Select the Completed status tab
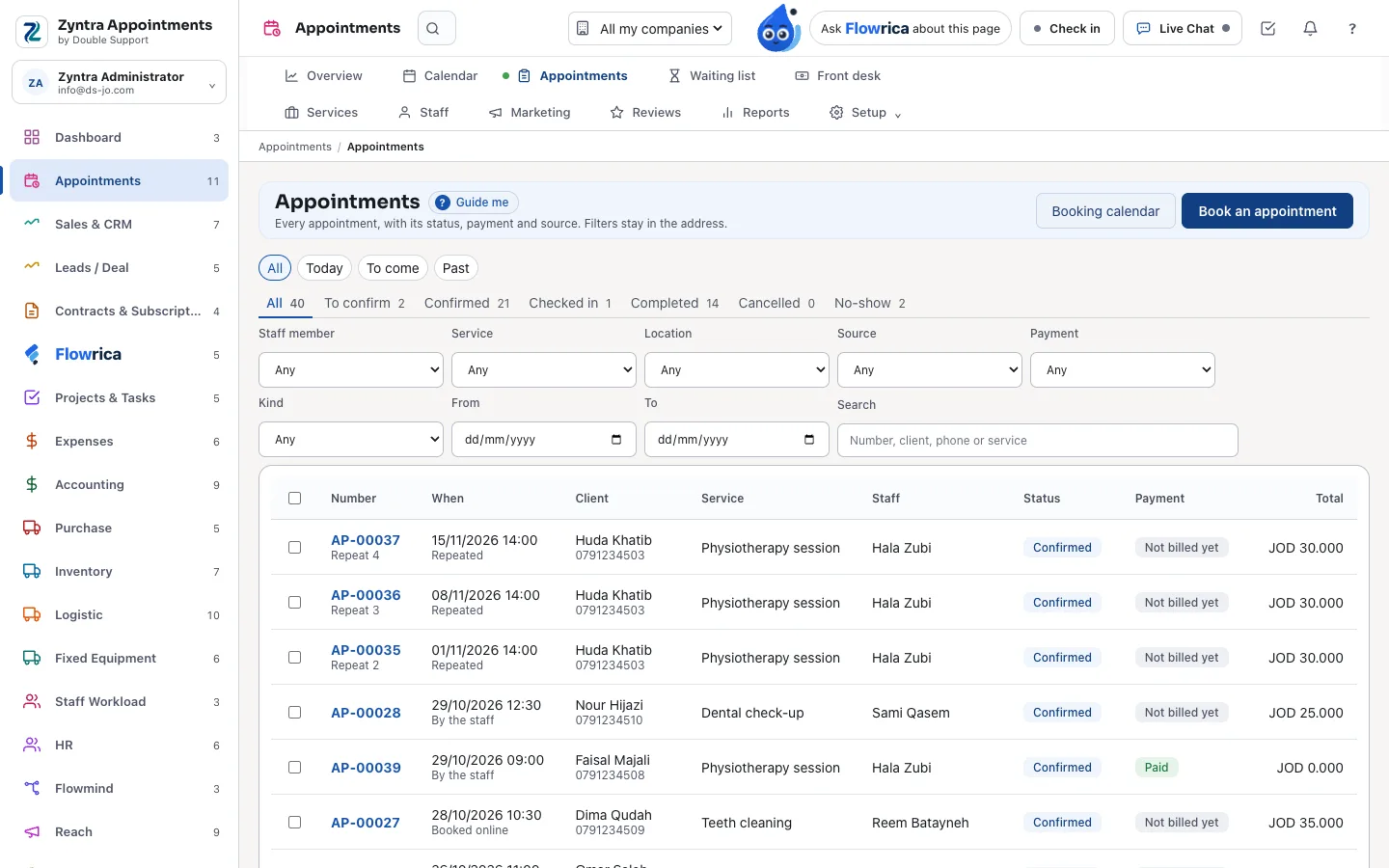The height and width of the screenshot is (868, 1389). [675, 303]
